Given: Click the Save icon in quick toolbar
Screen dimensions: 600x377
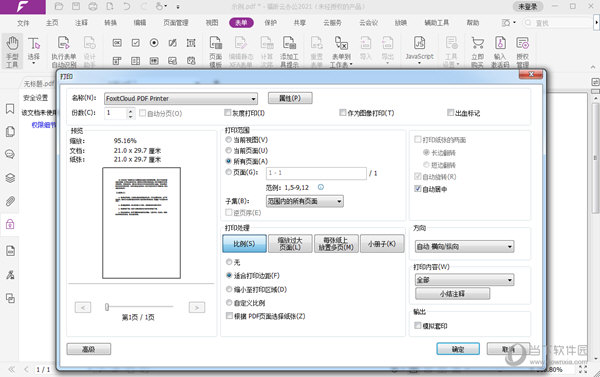Looking at the screenshot, I should click(x=76, y=6).
